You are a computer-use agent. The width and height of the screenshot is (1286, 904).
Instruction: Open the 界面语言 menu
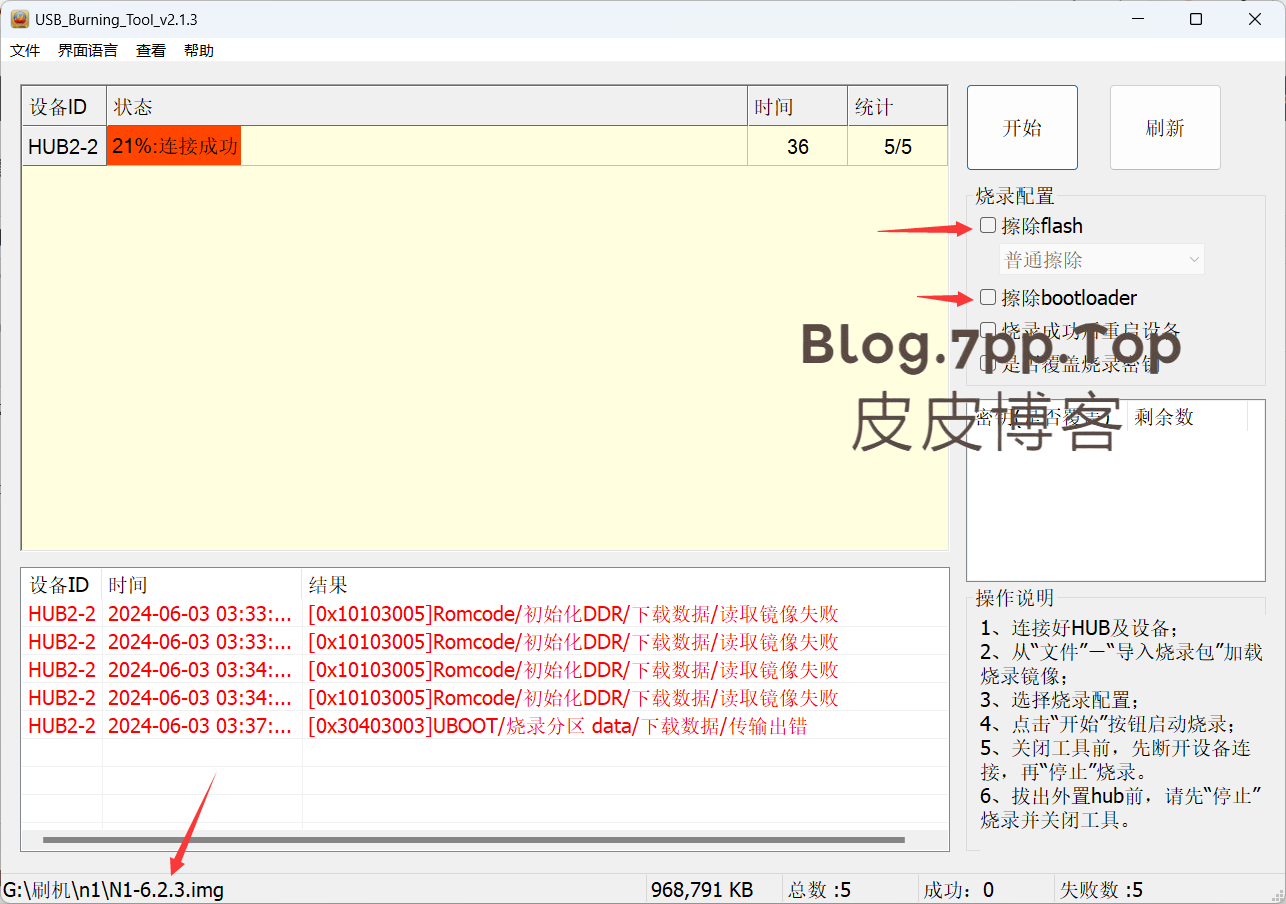87,51
